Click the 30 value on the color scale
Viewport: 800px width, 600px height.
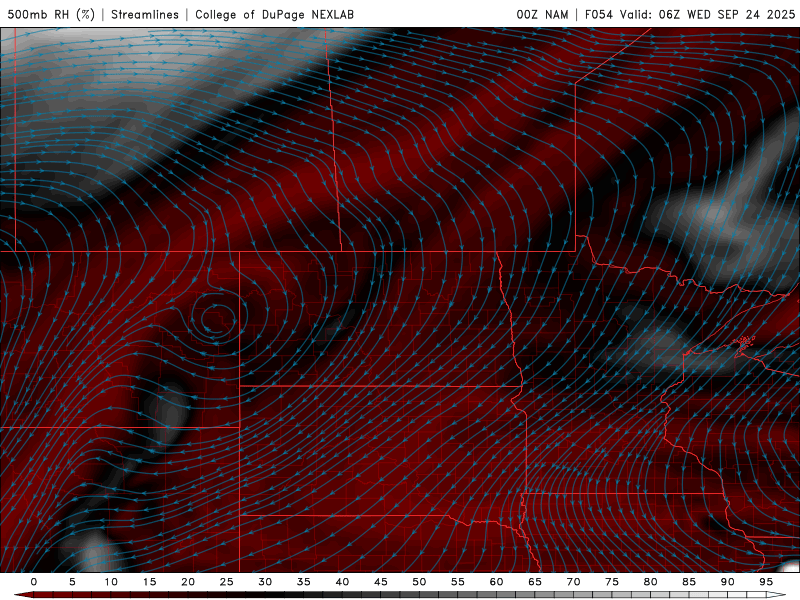[265, 582]
